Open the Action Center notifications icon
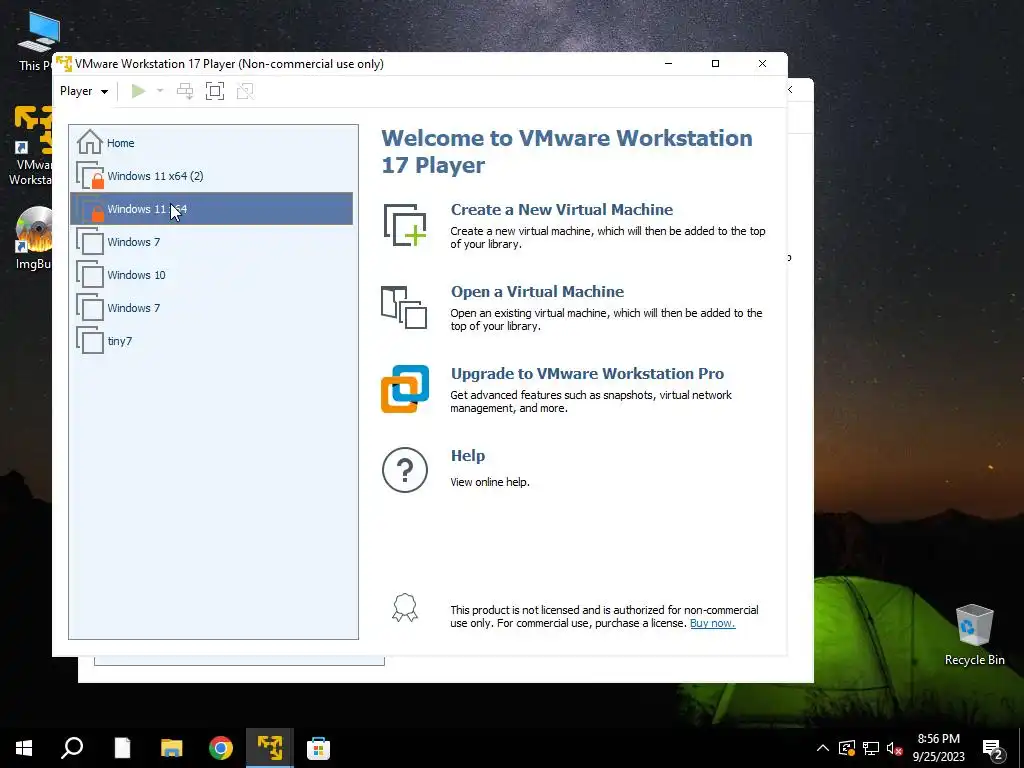This screenshot has width=1024, height=768. 993,748
